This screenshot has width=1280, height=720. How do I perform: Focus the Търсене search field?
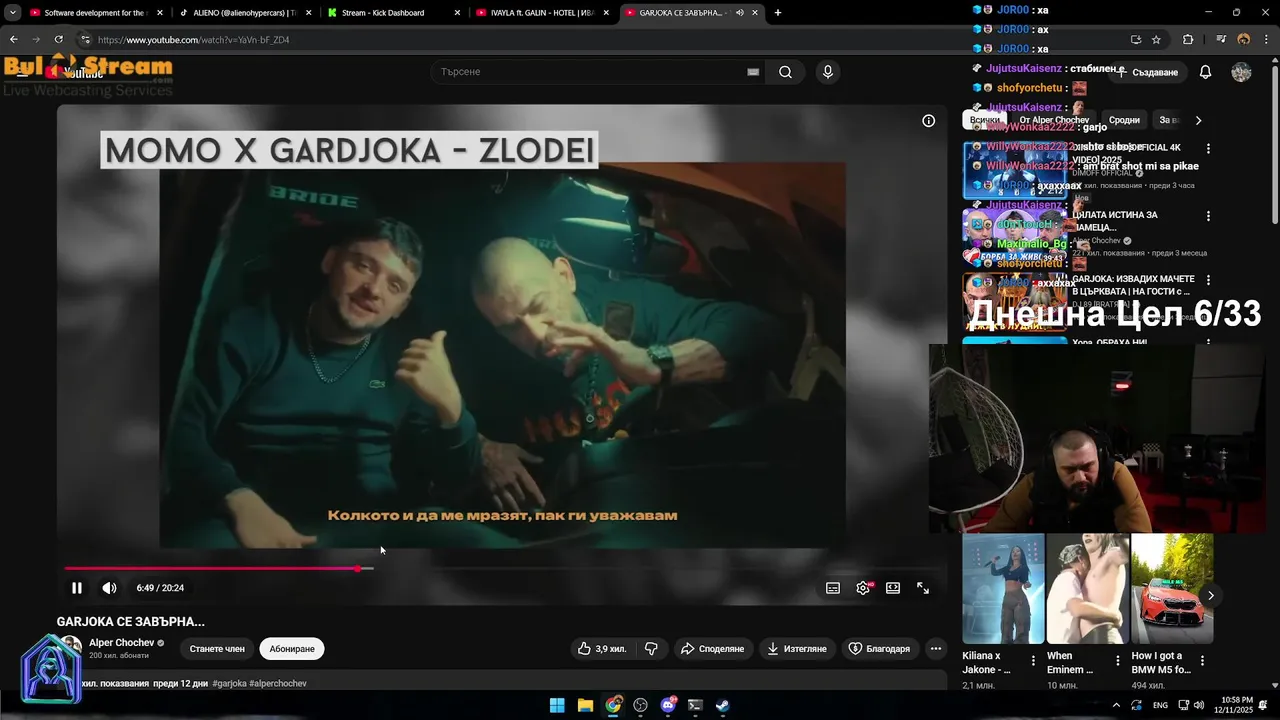click(x=590, y=72)
